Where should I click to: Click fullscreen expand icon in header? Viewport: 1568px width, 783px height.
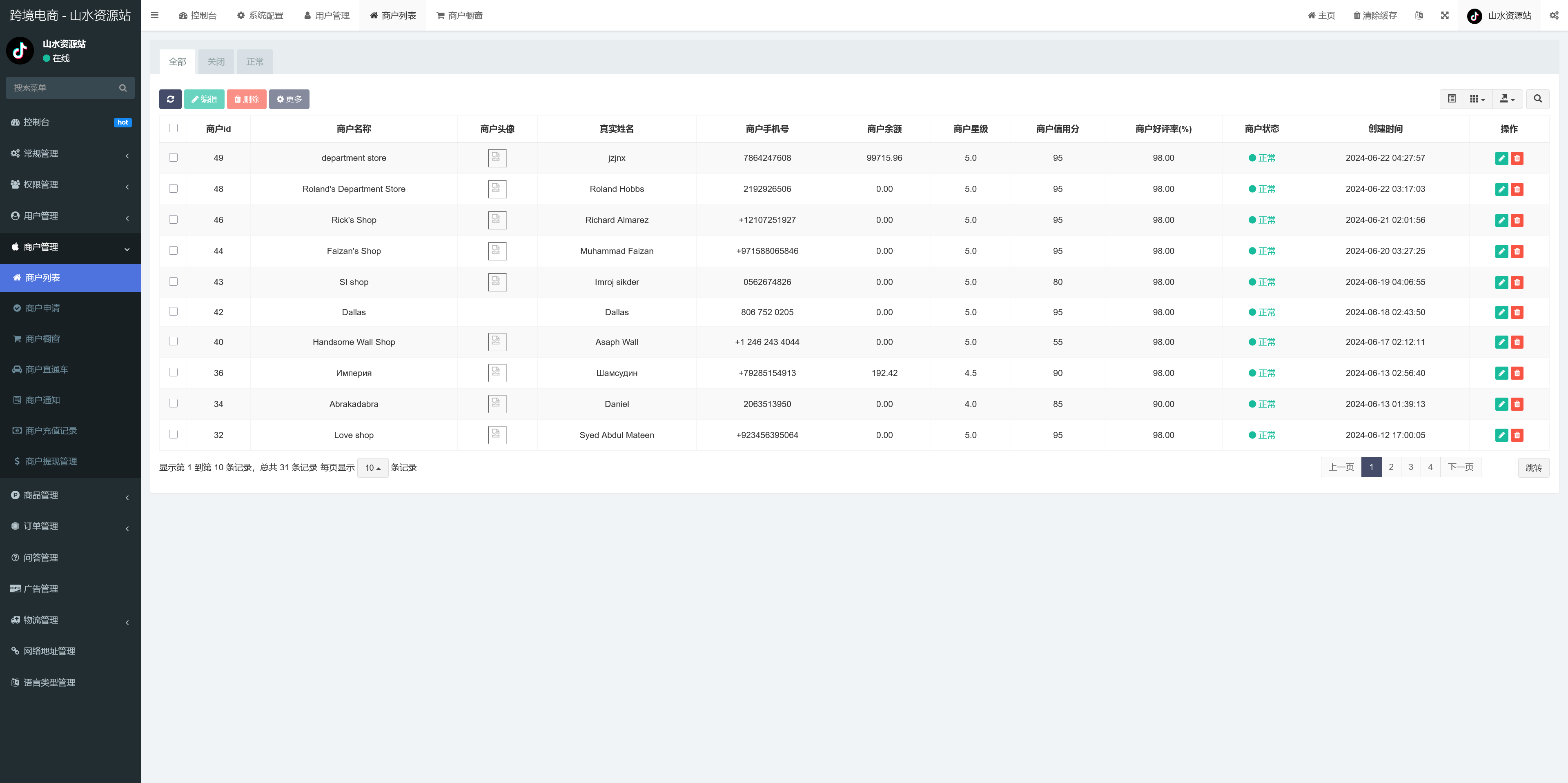pos(1444,15)
